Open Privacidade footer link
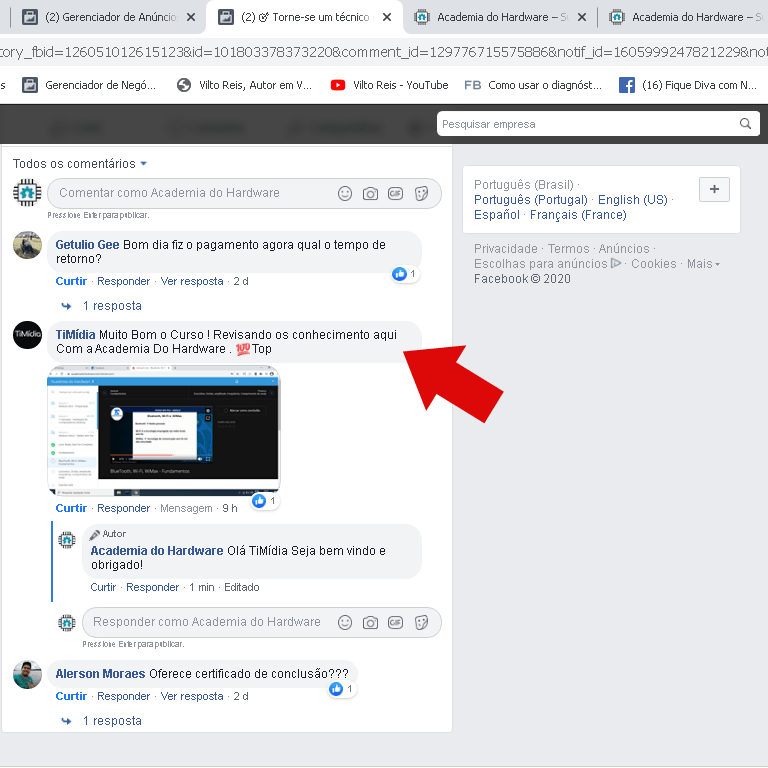The height and width of the screenshot is (768, 768). click(x=505, y=249)
